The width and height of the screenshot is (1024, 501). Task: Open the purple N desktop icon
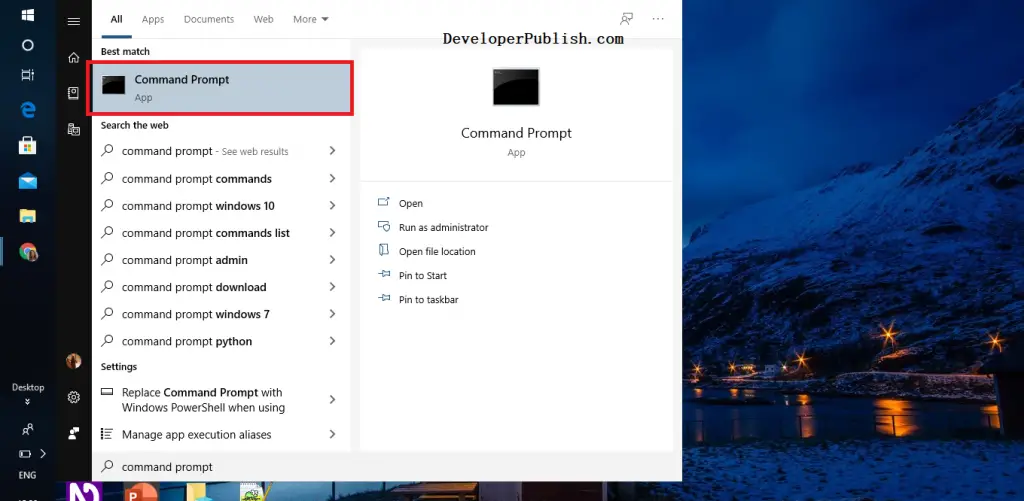(84, 492)
